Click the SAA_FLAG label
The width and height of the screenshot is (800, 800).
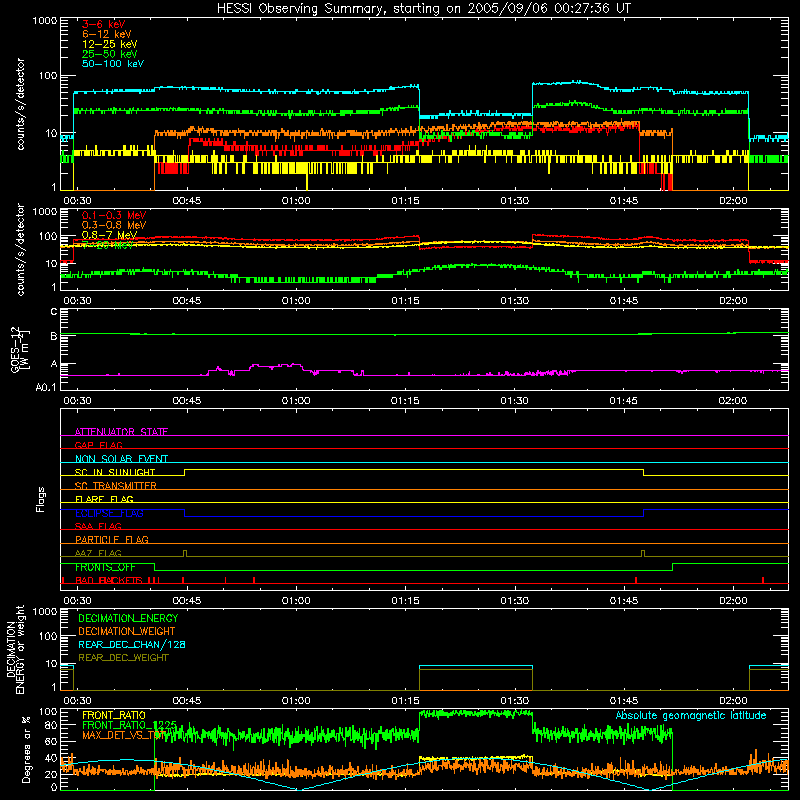(x=98, y=526)
